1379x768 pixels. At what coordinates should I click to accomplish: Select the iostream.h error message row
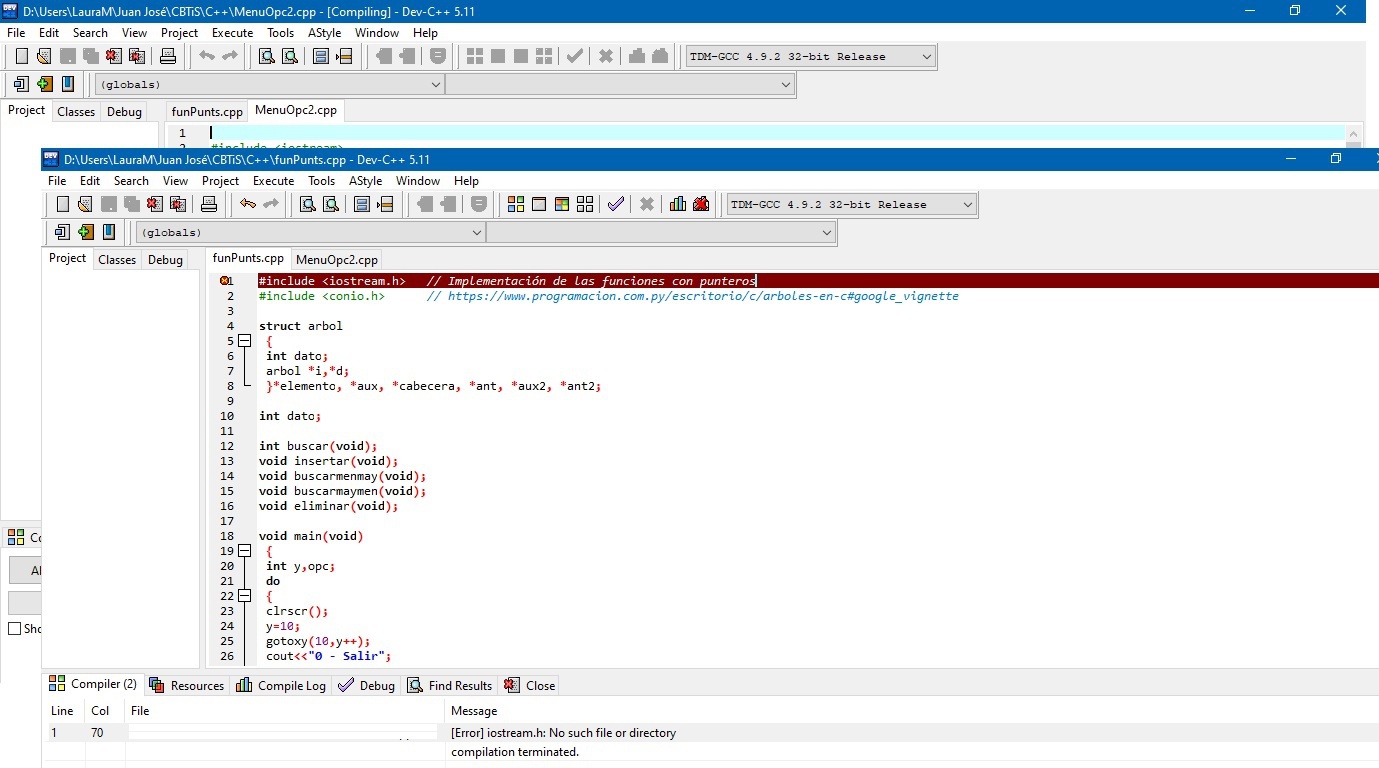(563, 733)
